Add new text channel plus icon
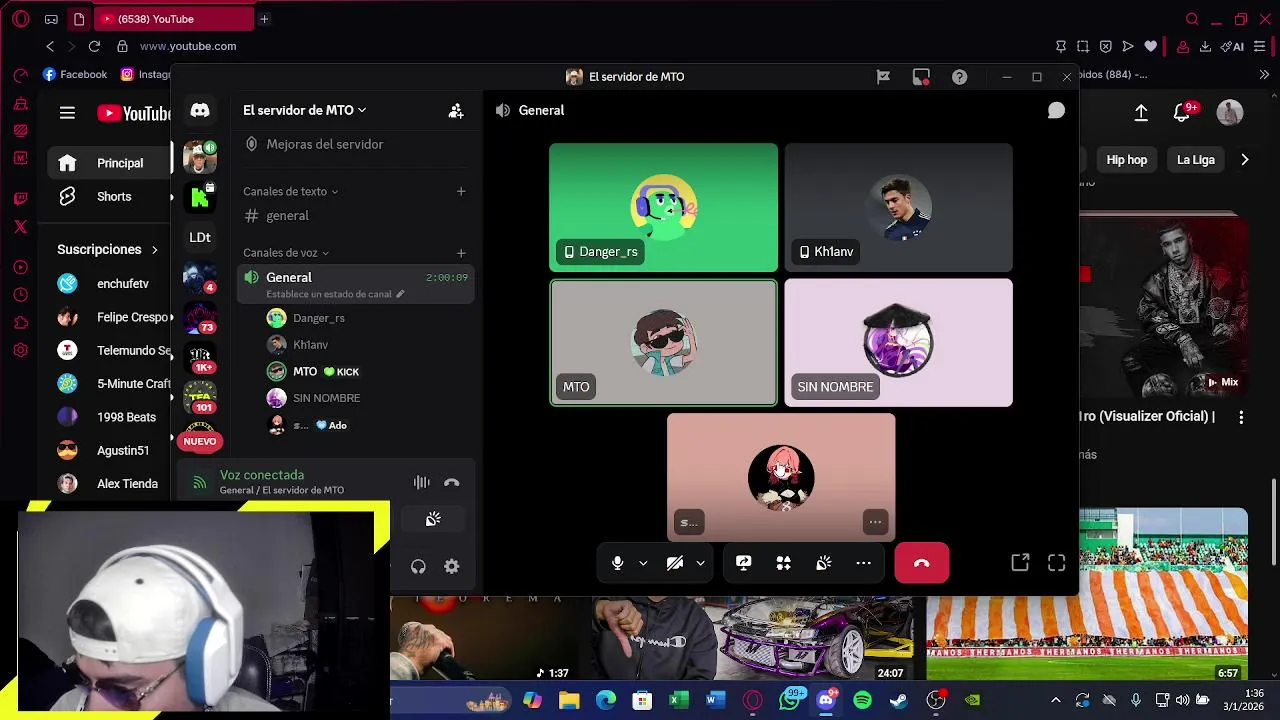This screenshot has width=1280, height=720. click(x=461, y=191)
